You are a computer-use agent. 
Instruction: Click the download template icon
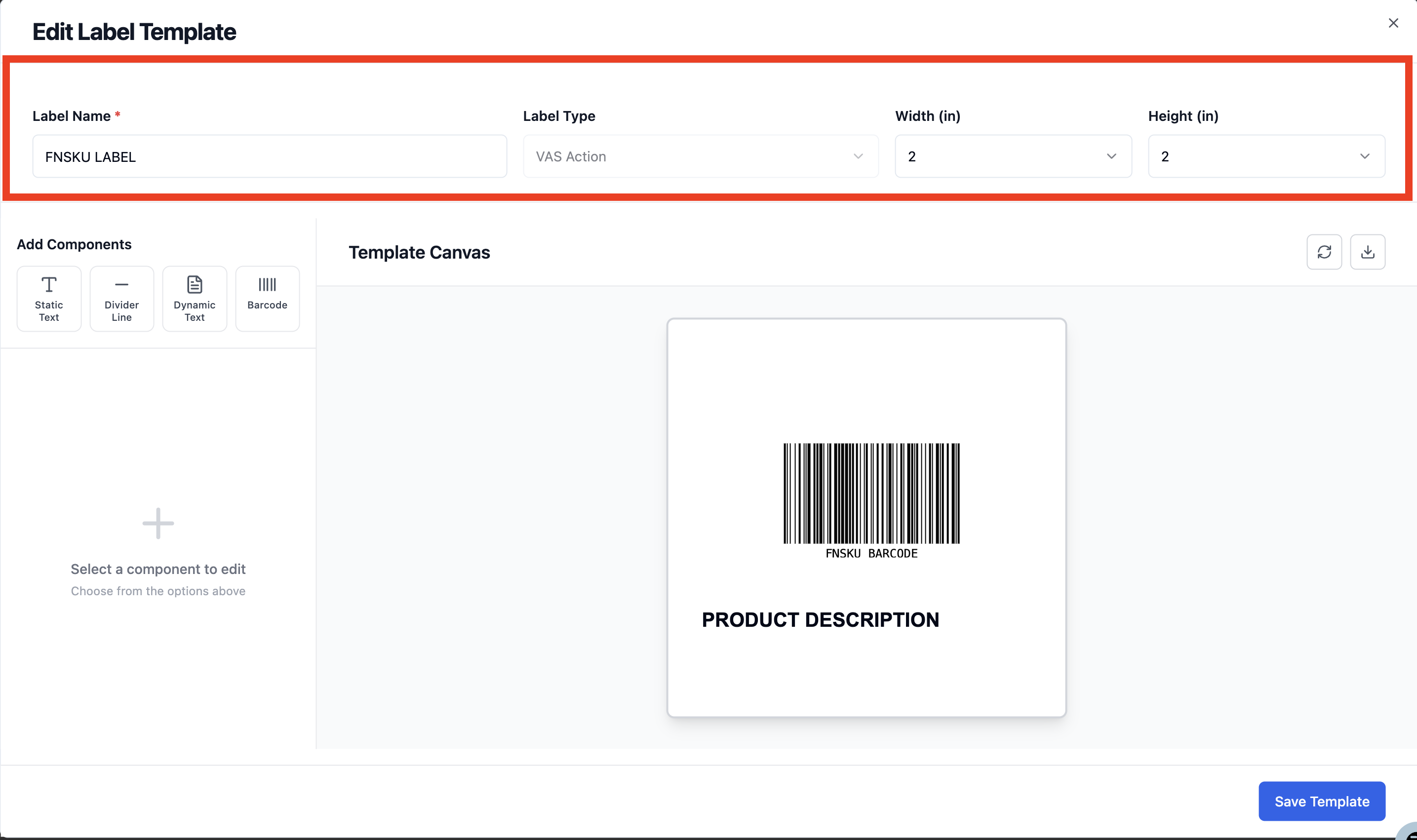(1367, 252)
